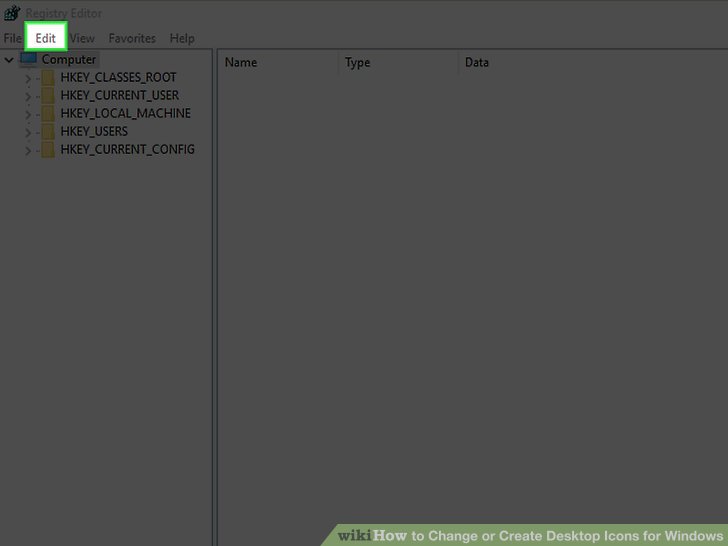Click the HKEY_CLASSES_ROOT folder icon
This screenshot has height=546, width=728.
[48, 78]
